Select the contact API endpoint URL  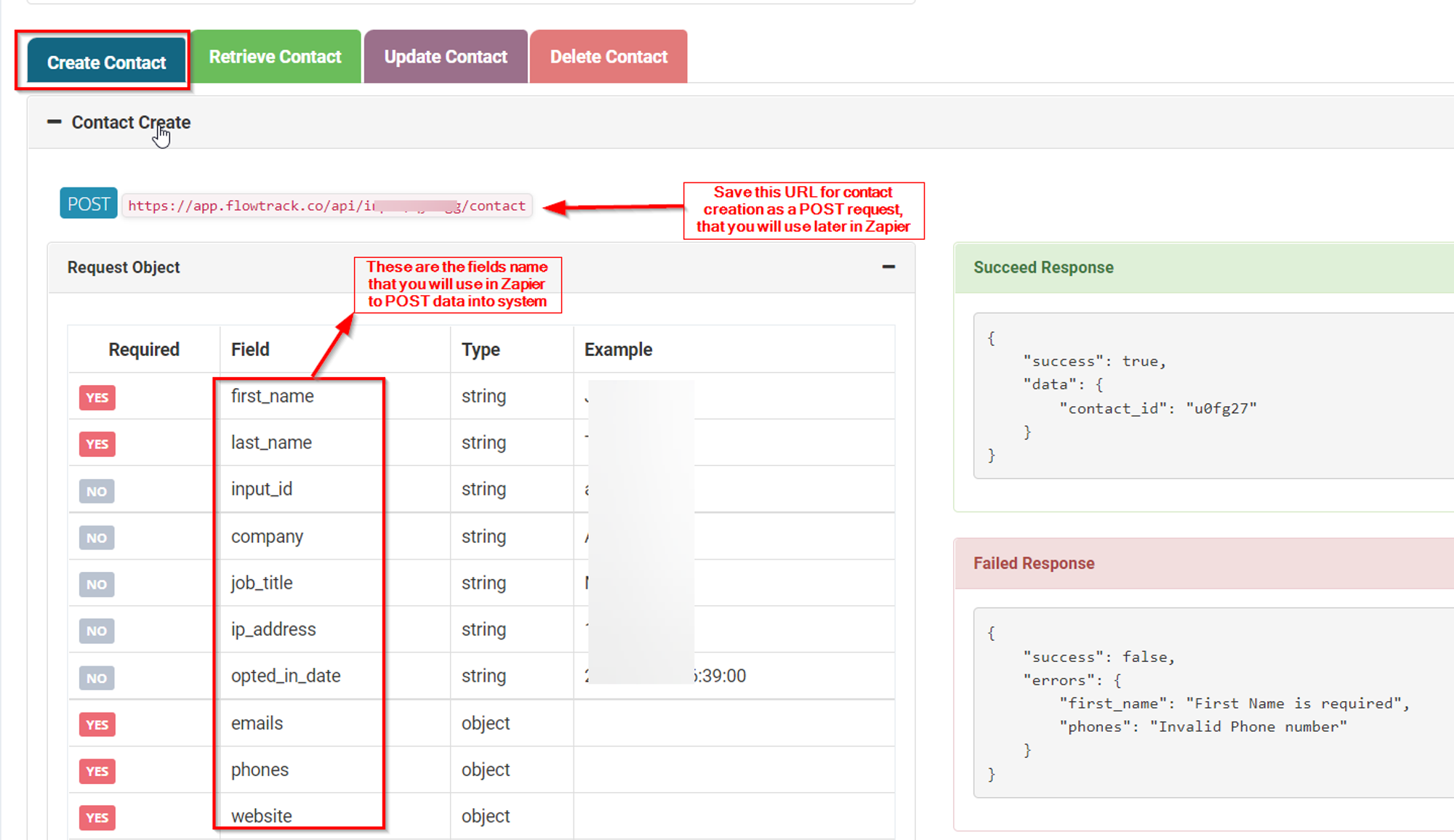(326, 206)
